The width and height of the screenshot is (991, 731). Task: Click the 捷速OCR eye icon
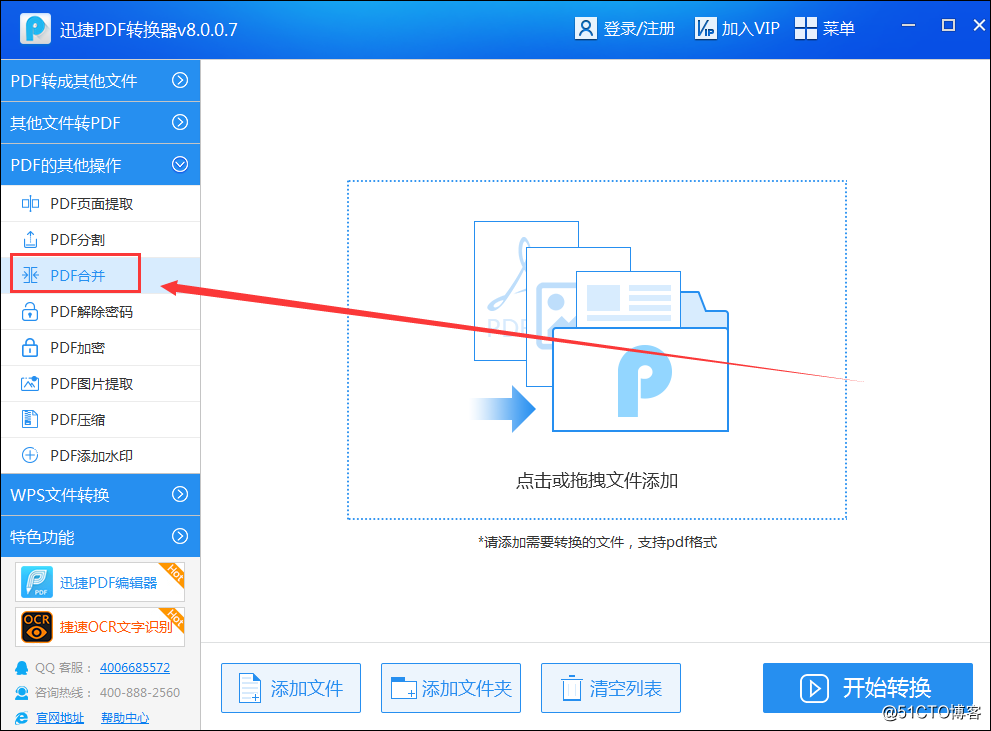(37, 627)
